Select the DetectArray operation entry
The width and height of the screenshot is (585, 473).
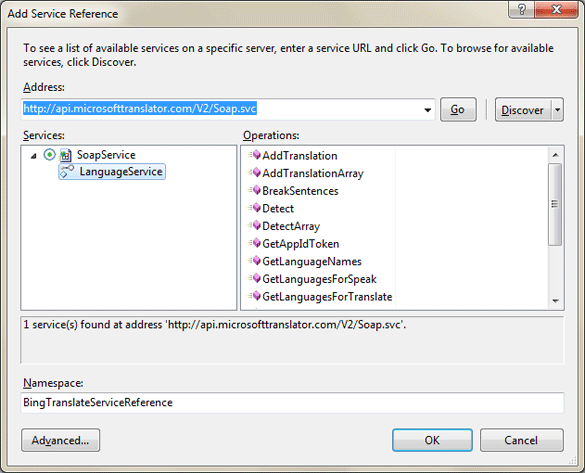pos(284,226)
